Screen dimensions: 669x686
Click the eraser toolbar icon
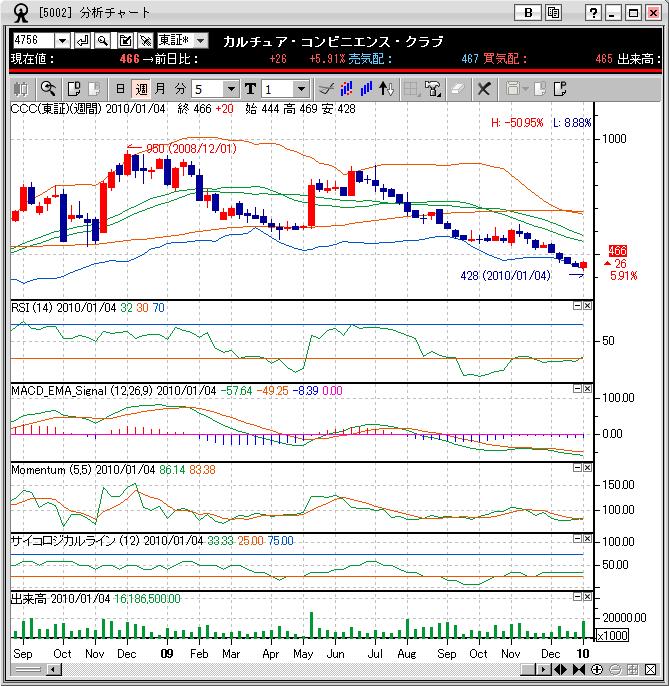pyautogui.click(x=456, y=89)
